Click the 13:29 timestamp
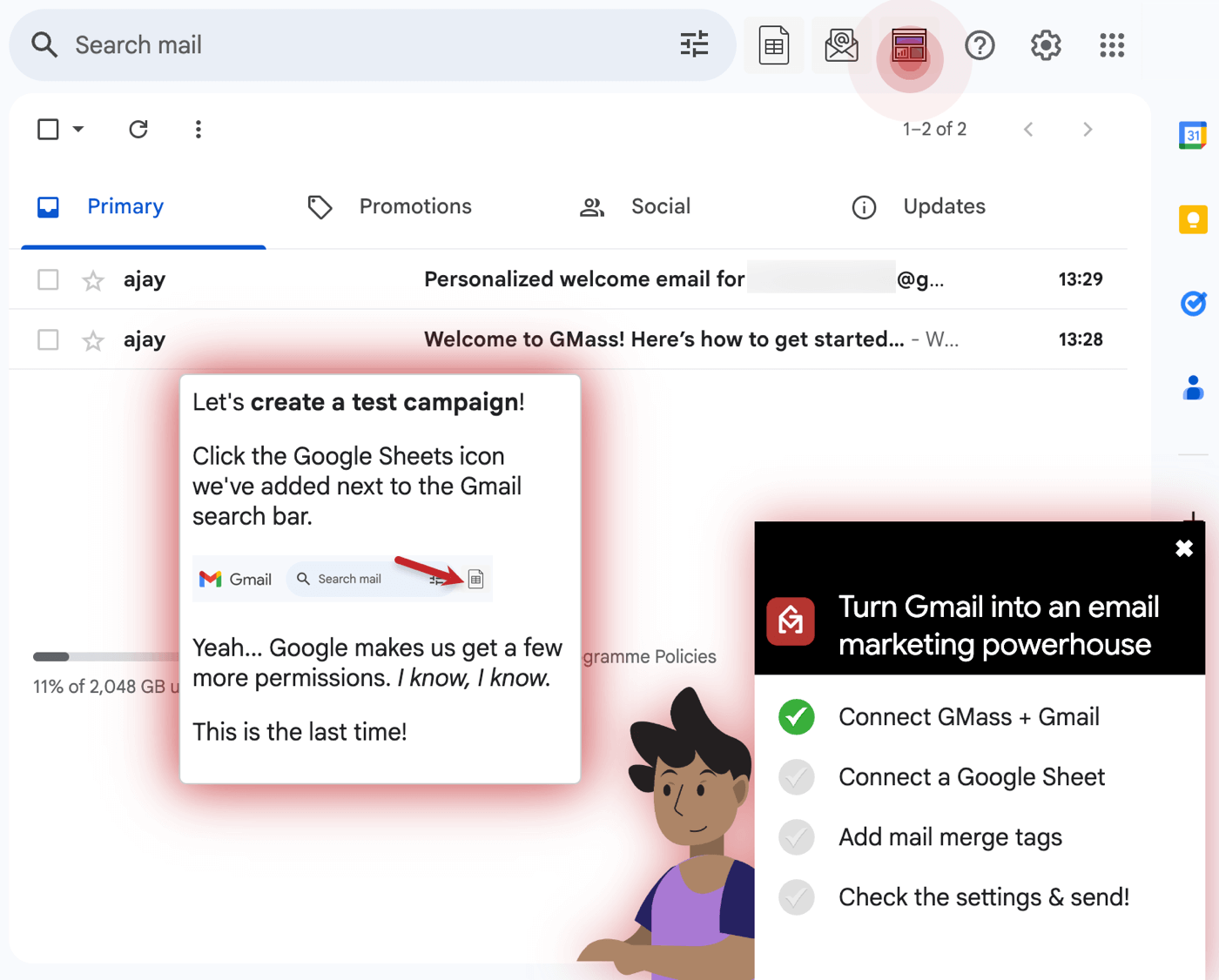Screen dimensions: 1219x980 point(1081,279)
